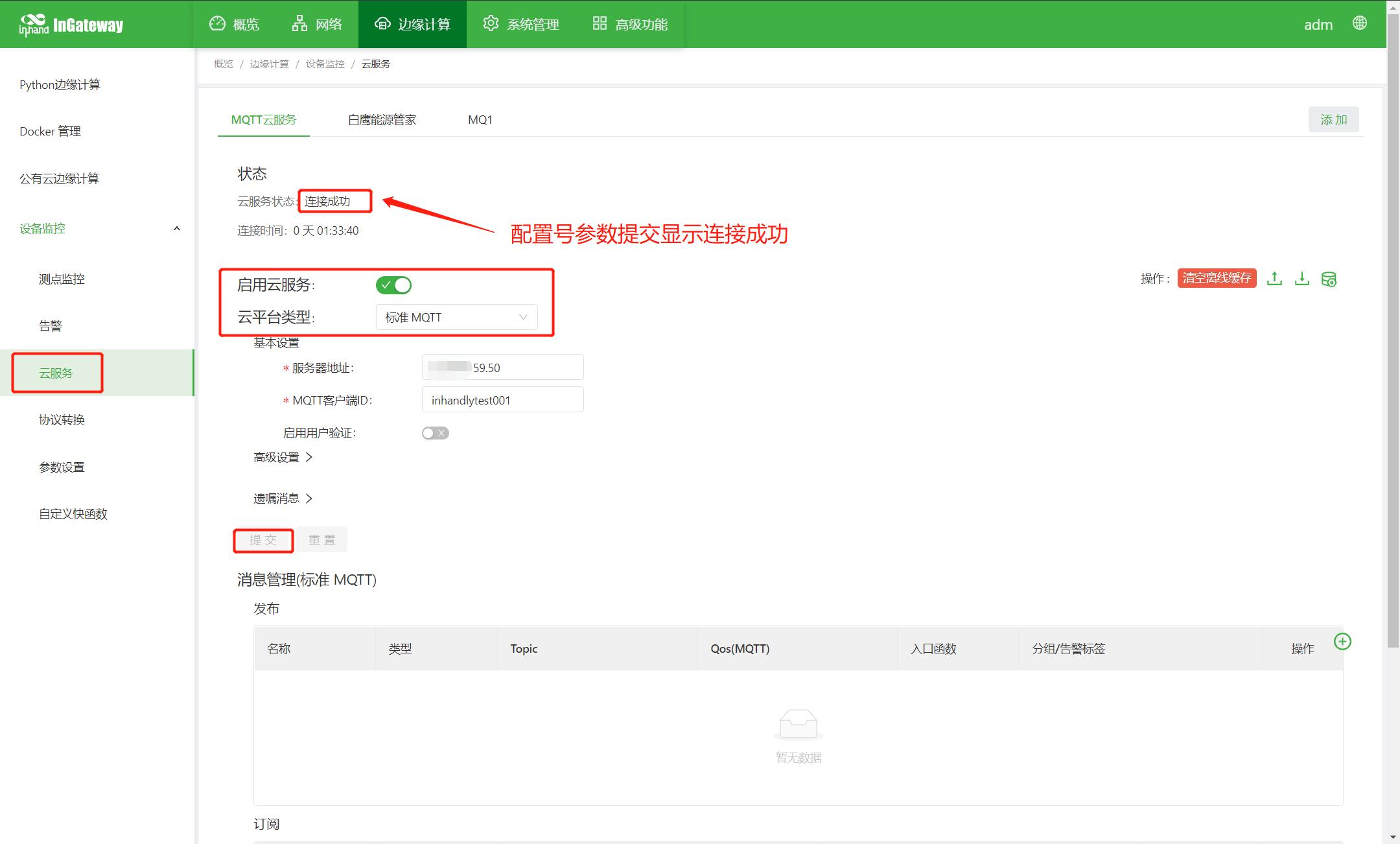Click the 添加 button
This screenshot has height=844, width=1400.
[1333, 120]
